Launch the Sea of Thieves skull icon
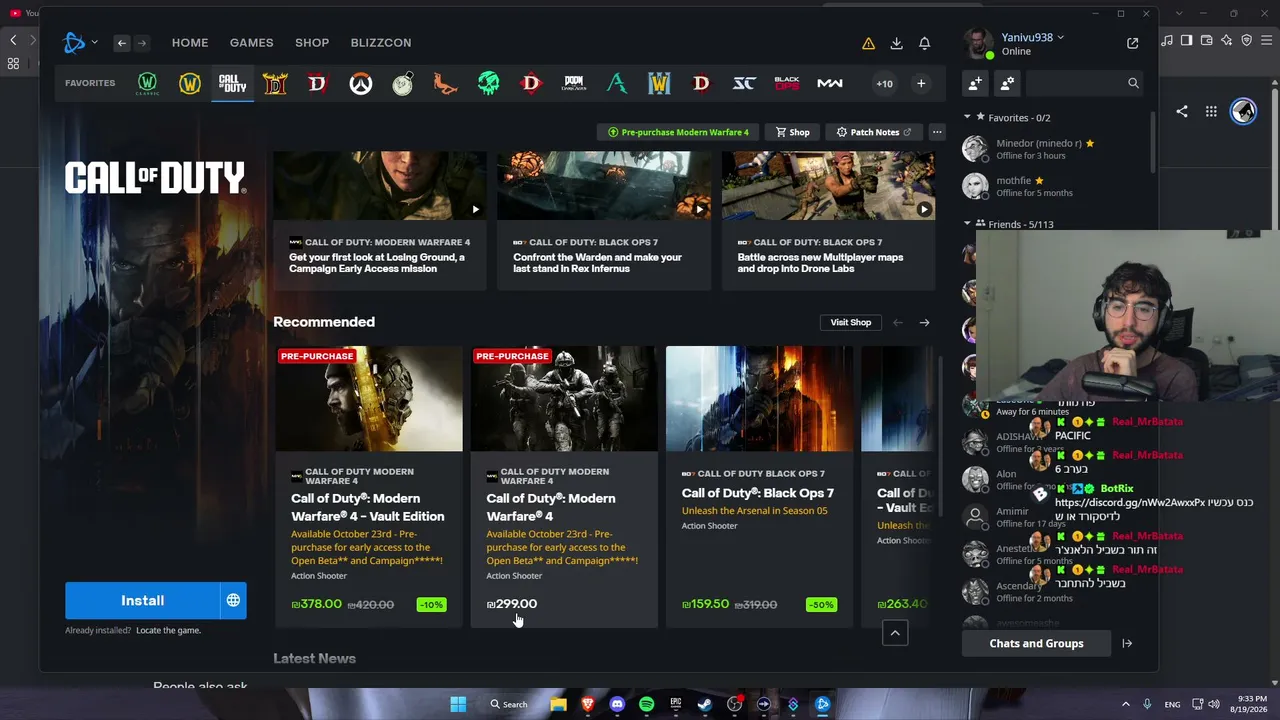 pyautogui.click(x=488, y=84)
